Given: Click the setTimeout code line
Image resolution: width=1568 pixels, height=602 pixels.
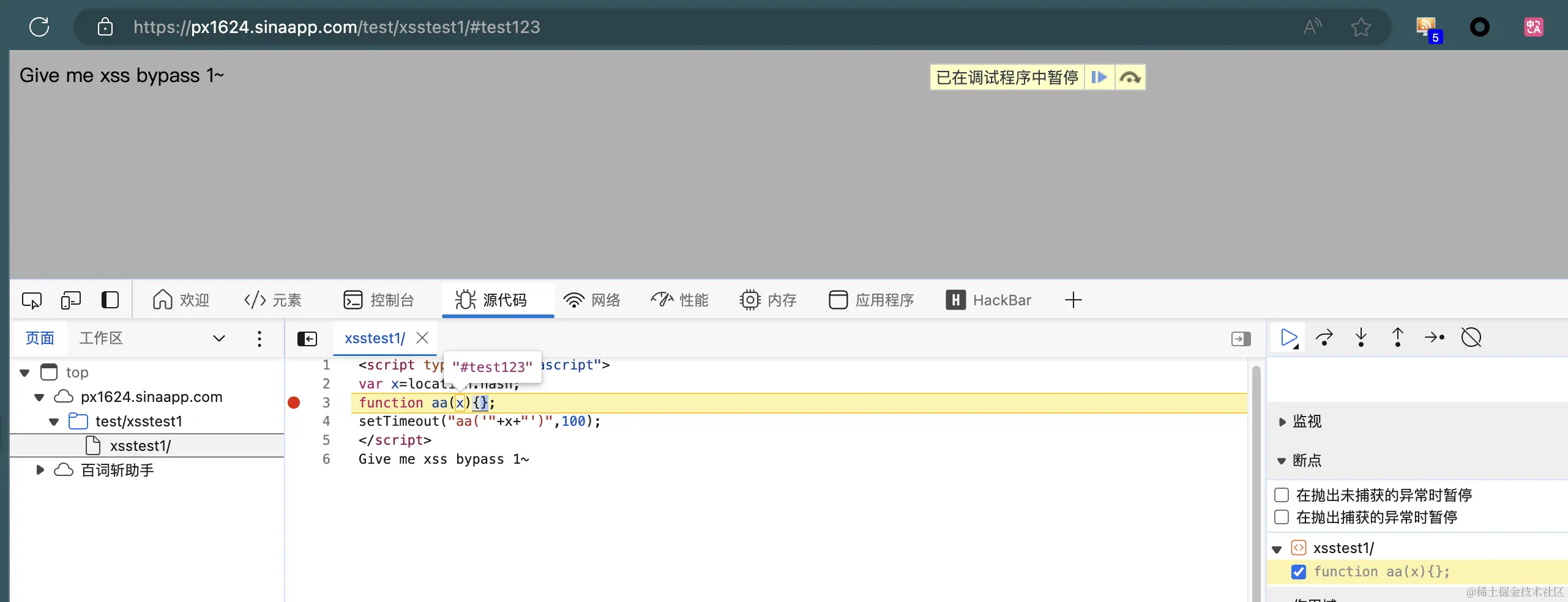Looking at the screenshot, I should tap(479, 422).
